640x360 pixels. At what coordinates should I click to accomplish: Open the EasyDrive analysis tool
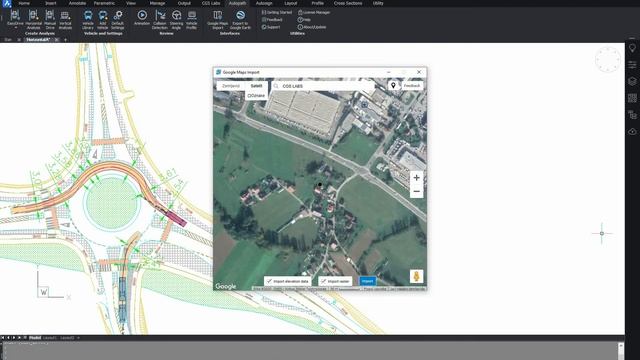tap(15, 18)
